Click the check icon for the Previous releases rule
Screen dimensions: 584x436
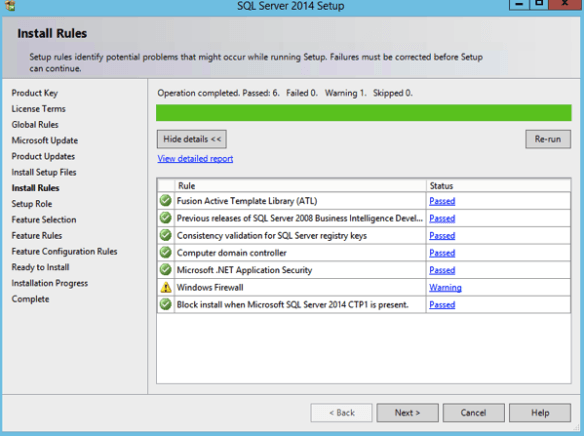165,218
